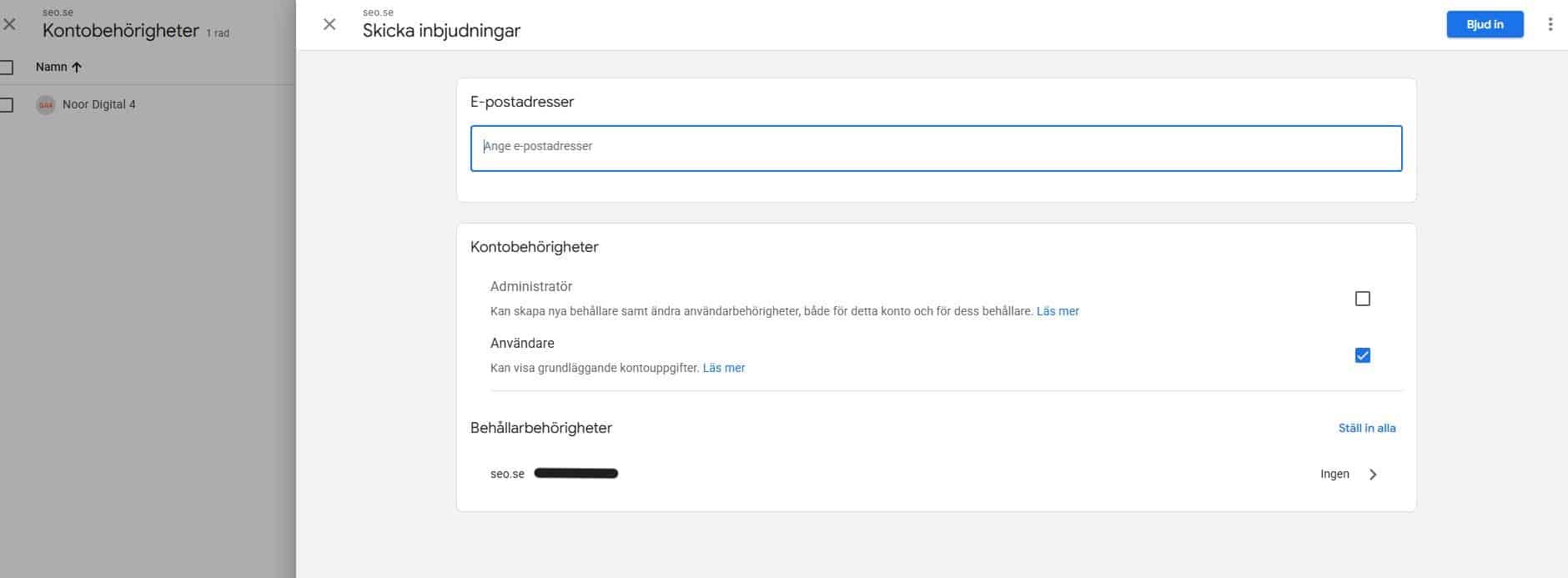Image resolution: width=1568 pixels, height=578 pixels.
Task: Tick the Noor Digital 4 row checkbox
Action: pyautogui.click(x=7, y=105)
